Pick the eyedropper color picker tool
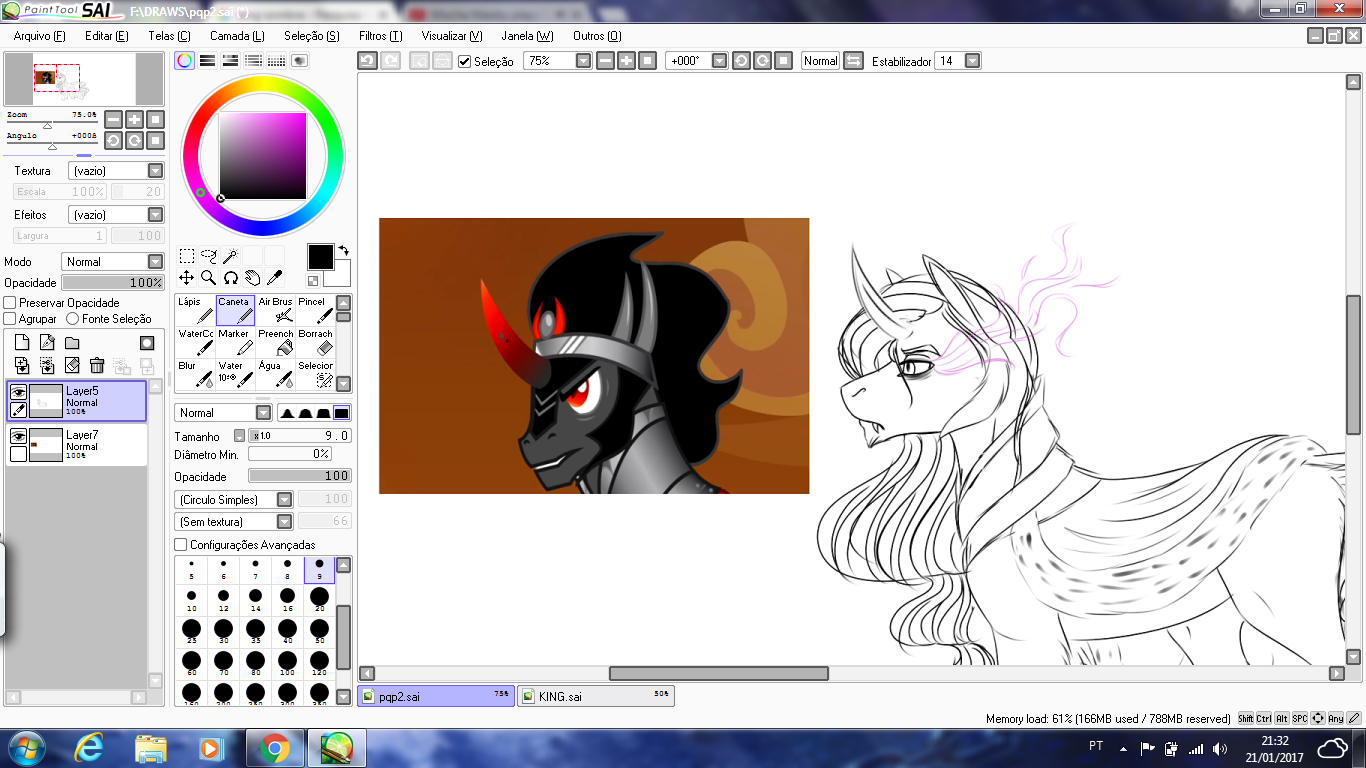The height and width of the screenshot is (768, 1366). pos(275,278)
